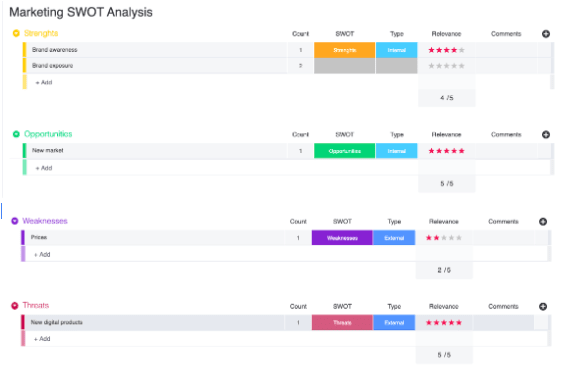The width and height of the screenshot is (561, 369).
Task: Click + Add row under Opportunities group
Action: 44,168
